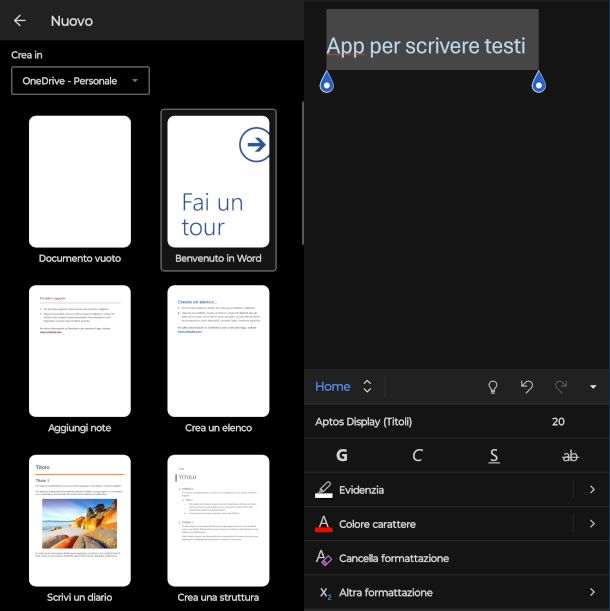The image size is (610, 611).
Task: Toggle strikethrough with the ab button
Action: (570, 455)
